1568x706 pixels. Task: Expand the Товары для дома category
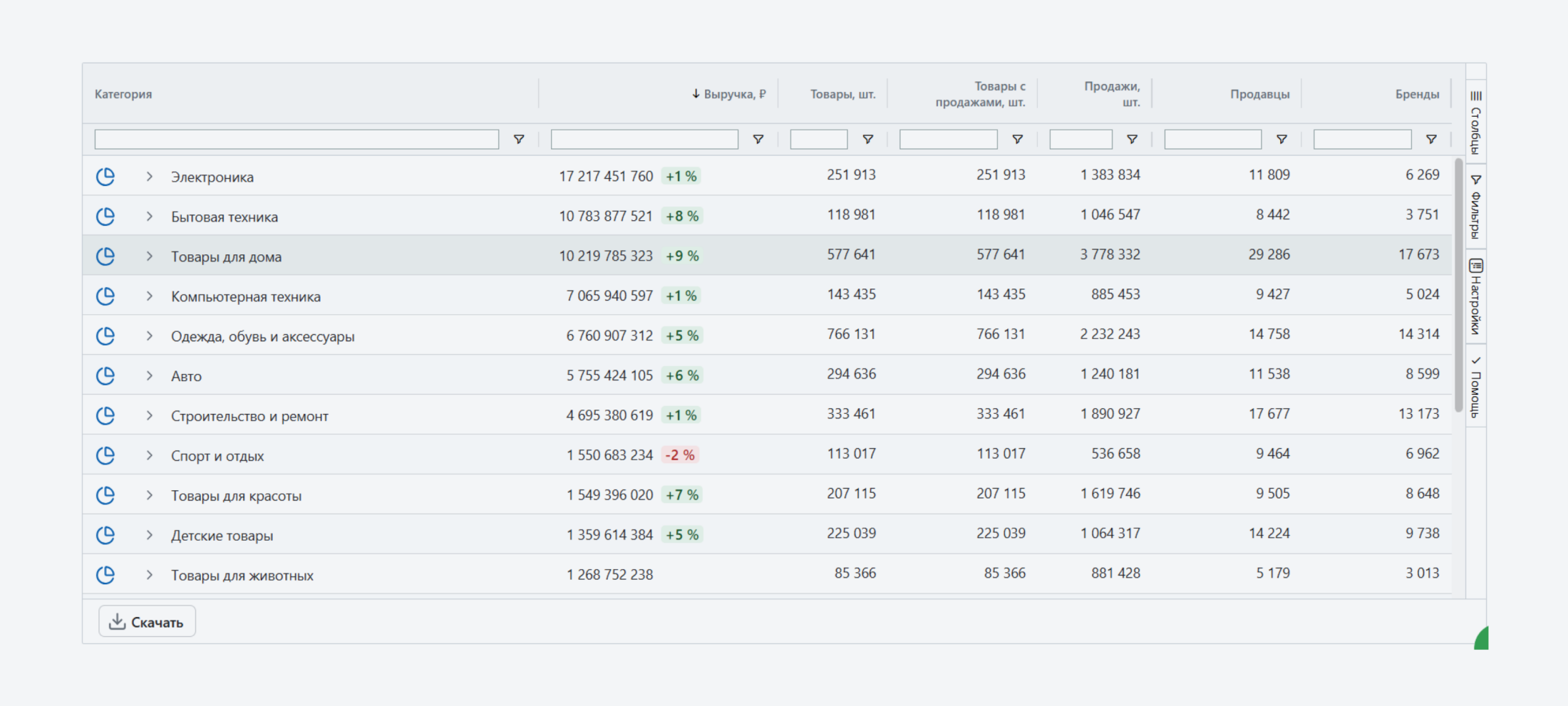click(x=149, y=256)
